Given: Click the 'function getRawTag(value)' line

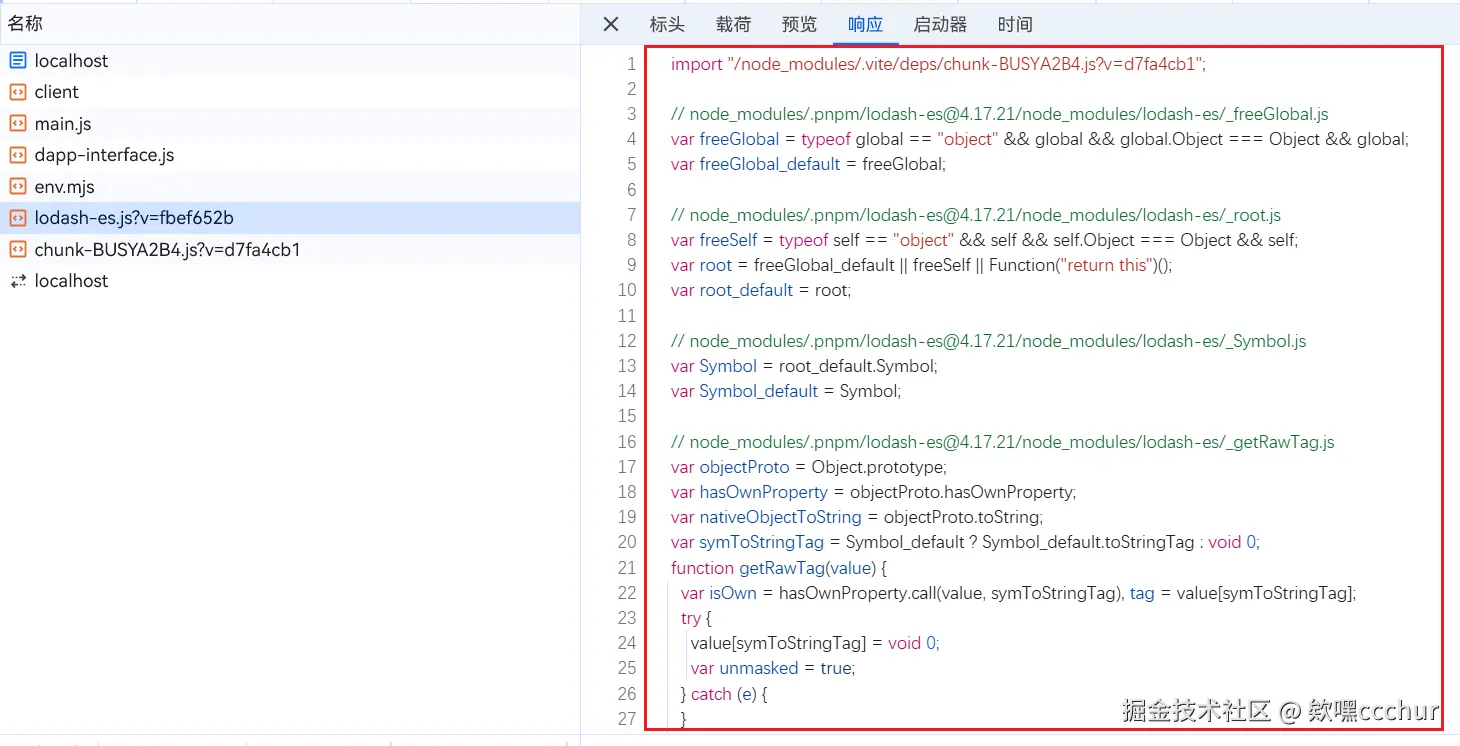Looking at the screenshot, I should [x=779, y=568].
